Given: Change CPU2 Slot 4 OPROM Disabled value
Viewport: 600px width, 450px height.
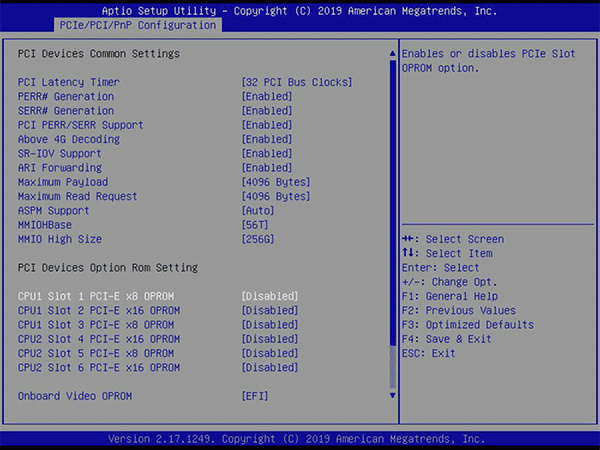Looking at the screenshot, I should point(271,339).
